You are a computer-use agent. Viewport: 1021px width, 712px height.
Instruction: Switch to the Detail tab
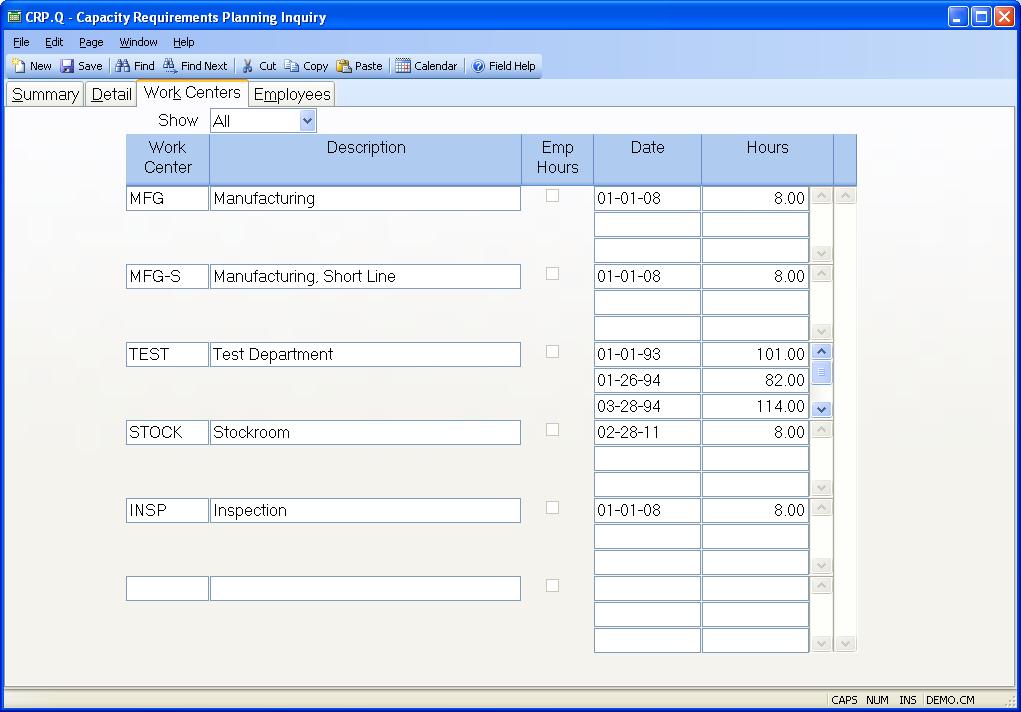111,94
